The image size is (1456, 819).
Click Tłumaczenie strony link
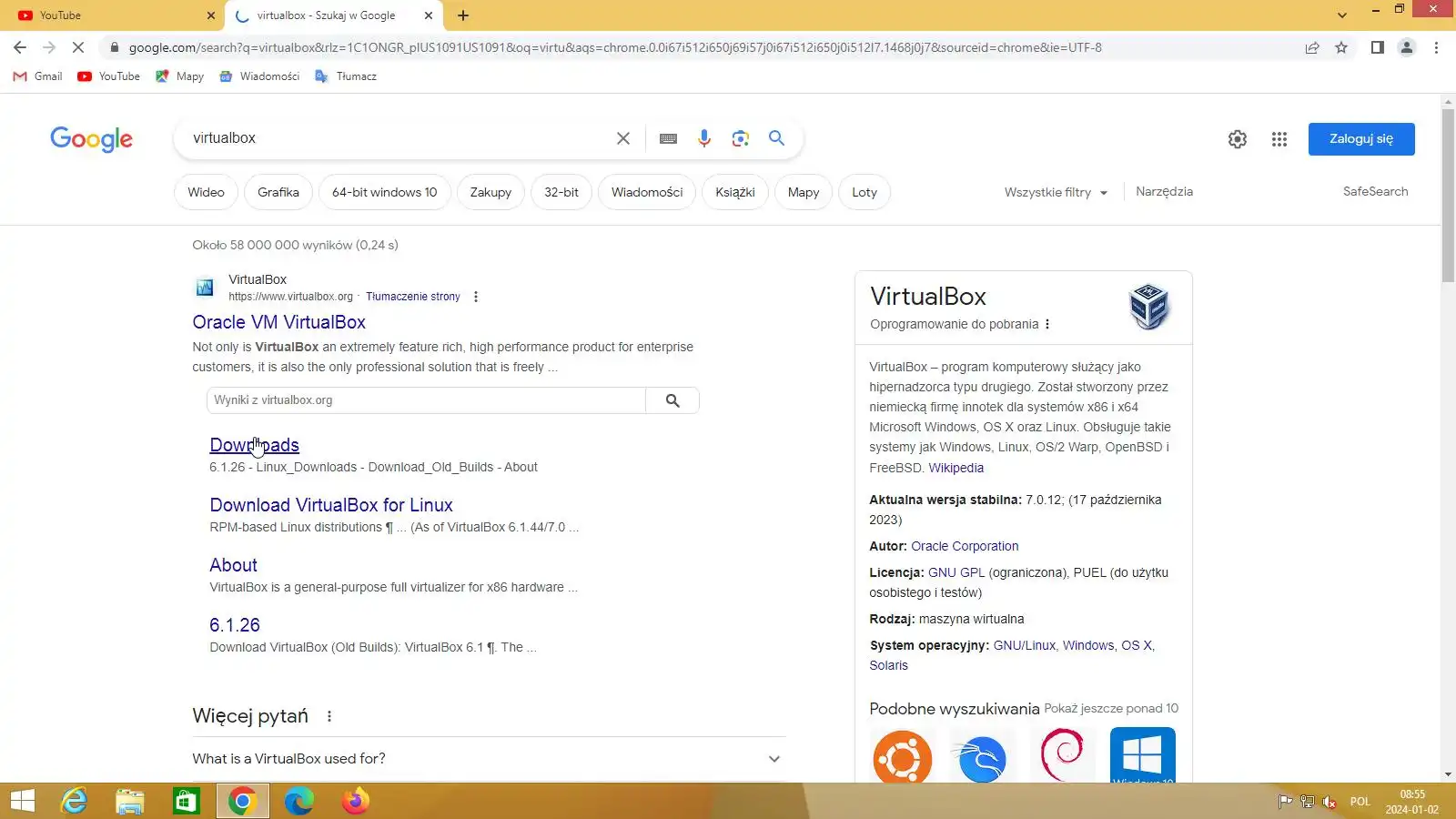click(413, 297)
